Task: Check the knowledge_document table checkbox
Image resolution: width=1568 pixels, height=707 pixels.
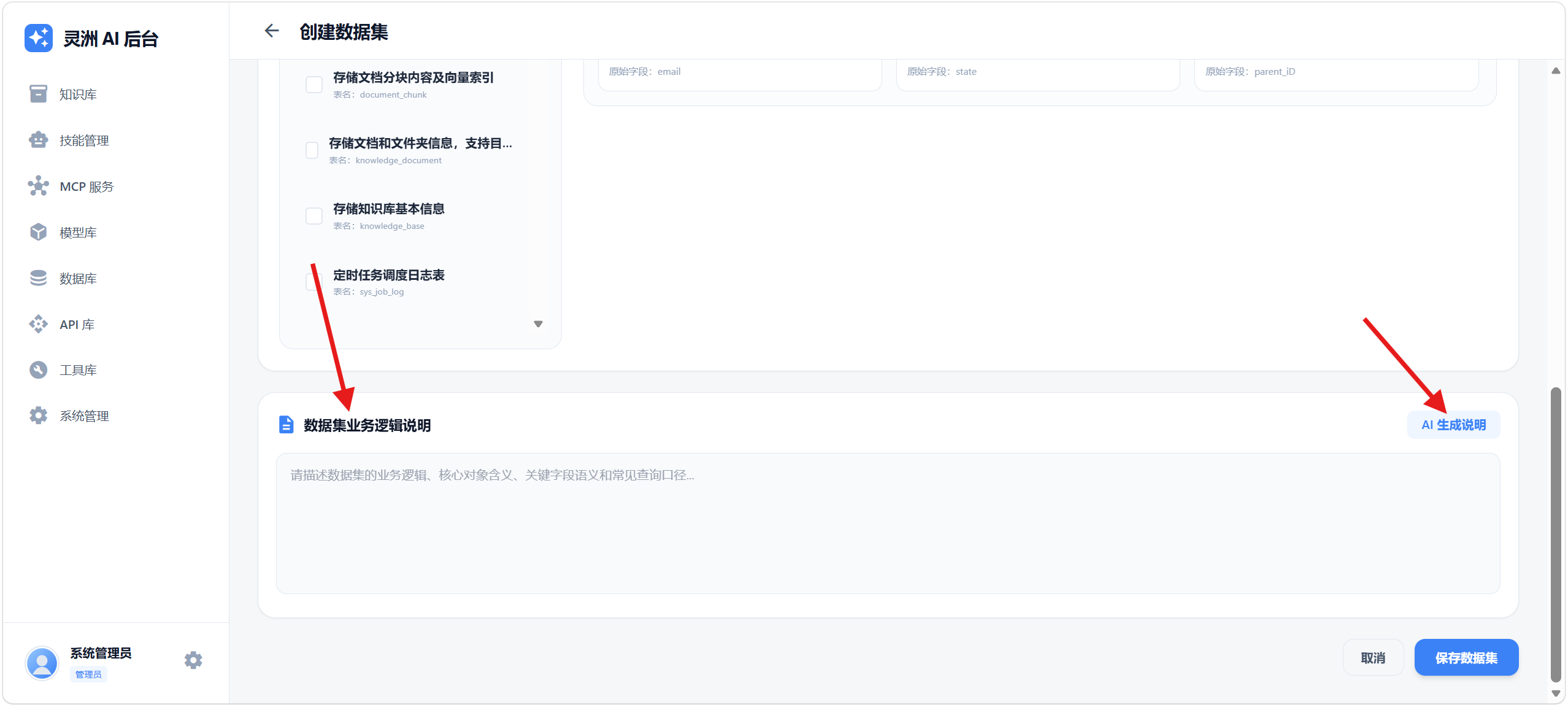Action: 312,150
